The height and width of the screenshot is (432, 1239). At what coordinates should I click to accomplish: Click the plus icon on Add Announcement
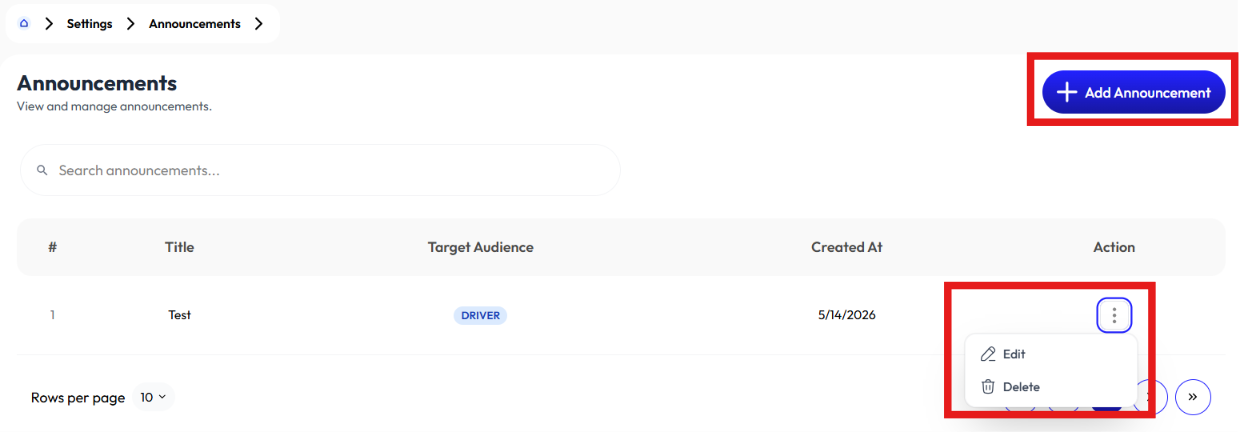1067,92
